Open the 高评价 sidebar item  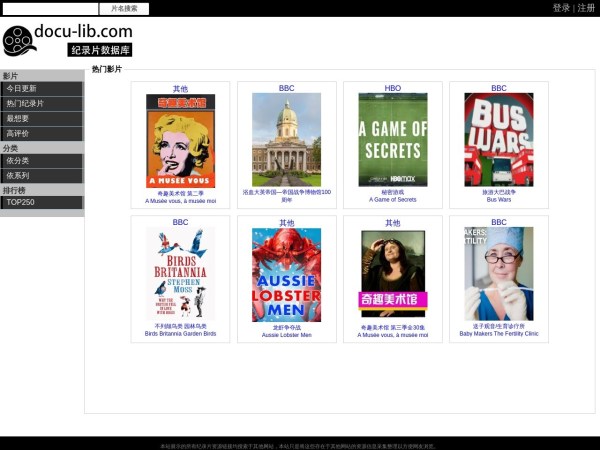pyautogui.click(x=42, y=133)
